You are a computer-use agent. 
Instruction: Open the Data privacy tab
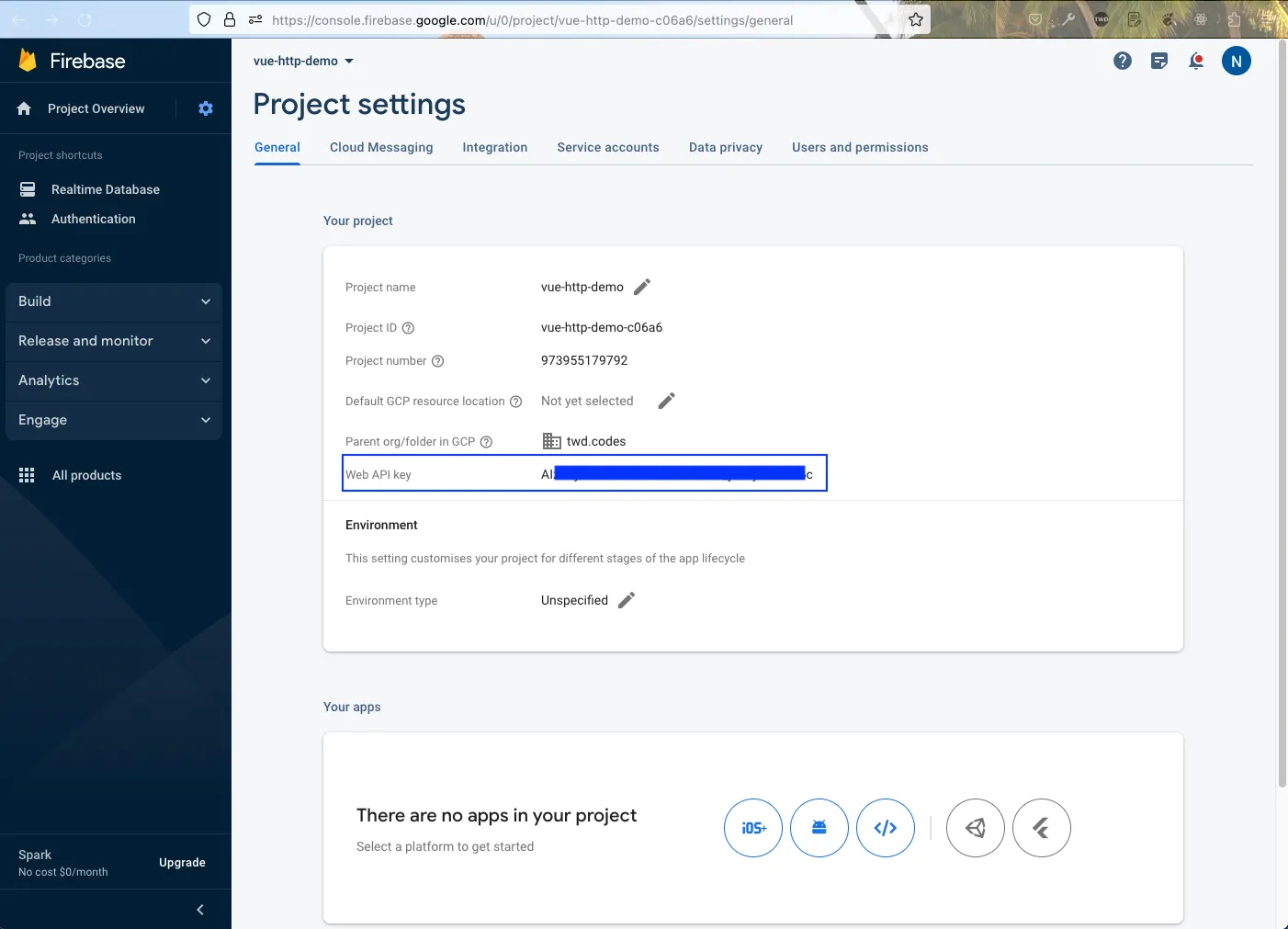click(726, 147)
